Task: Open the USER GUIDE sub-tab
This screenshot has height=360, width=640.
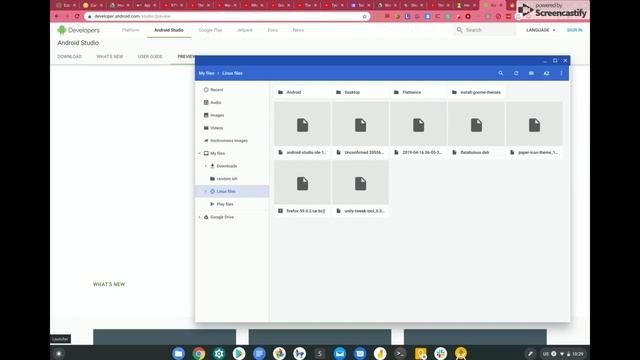Action: pos(150,56)
